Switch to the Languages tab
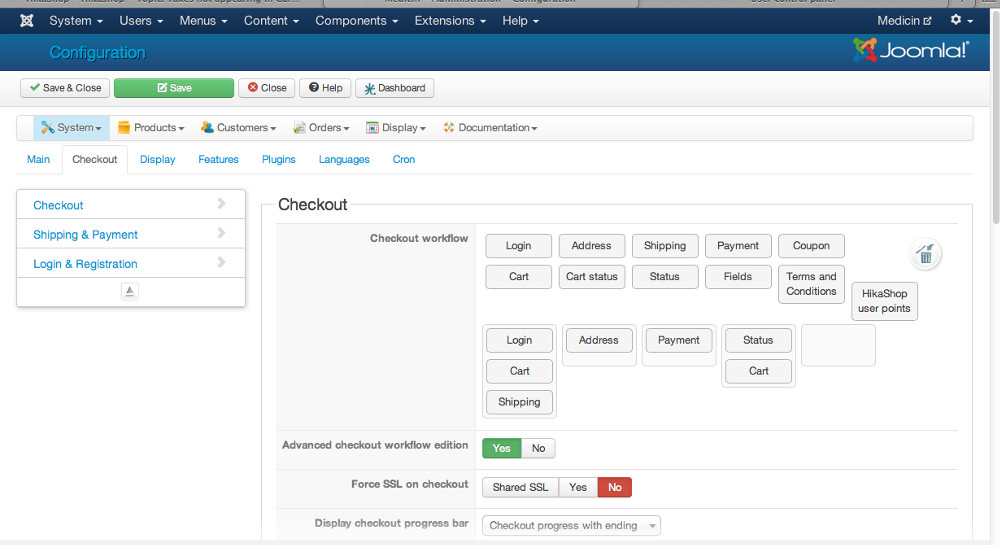Viewport: 1000px width, 545px height. (344, 159)
